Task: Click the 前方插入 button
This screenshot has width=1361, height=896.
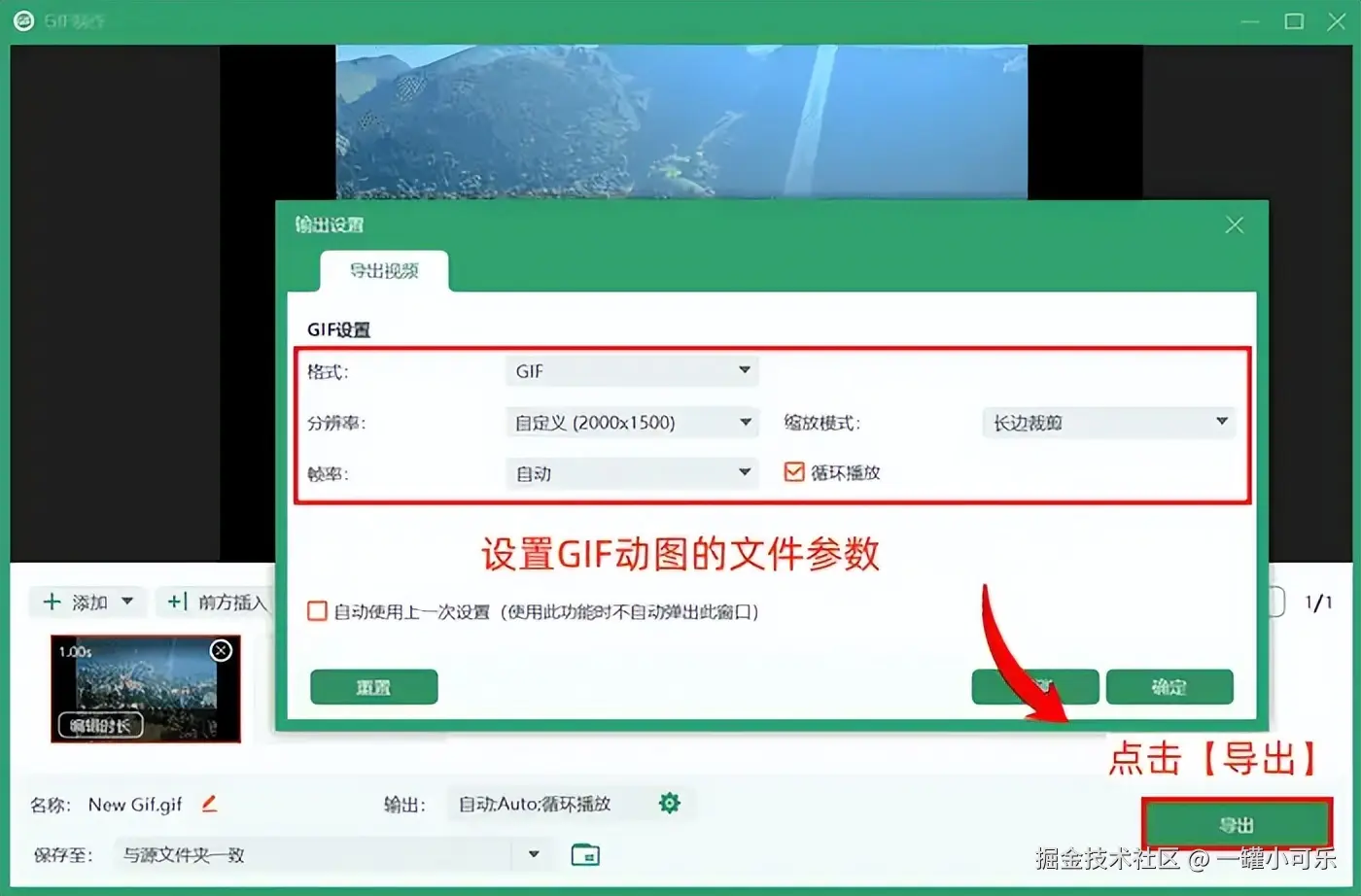Action: coord(216,602)
